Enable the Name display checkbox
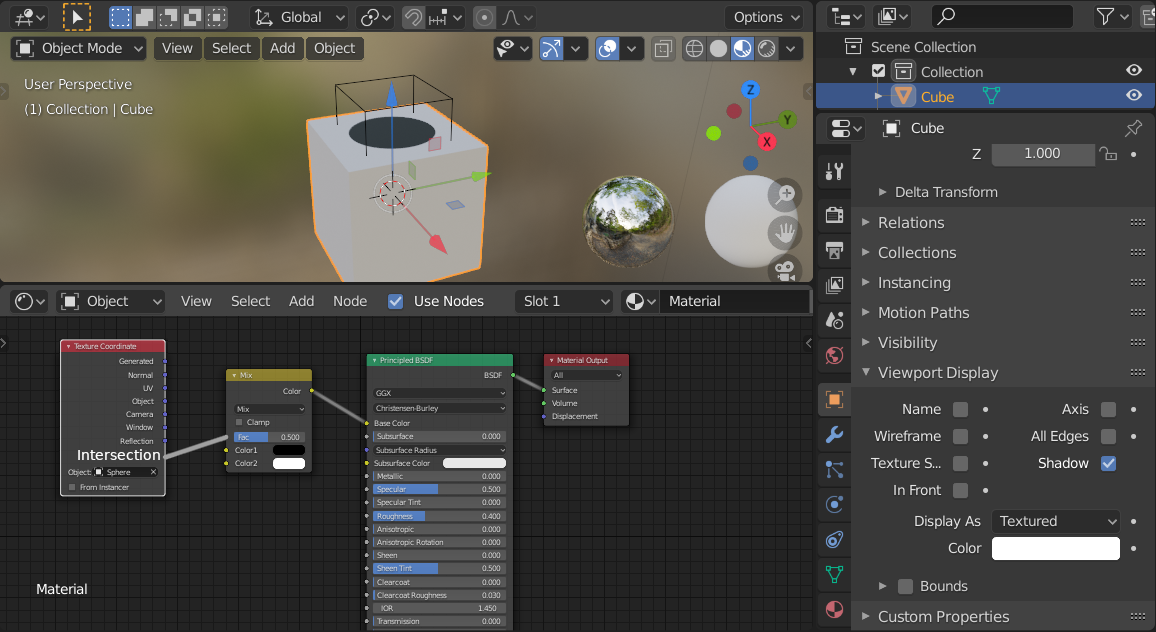This screenshot has height=632, width=1156. click(x=960, y=409)
